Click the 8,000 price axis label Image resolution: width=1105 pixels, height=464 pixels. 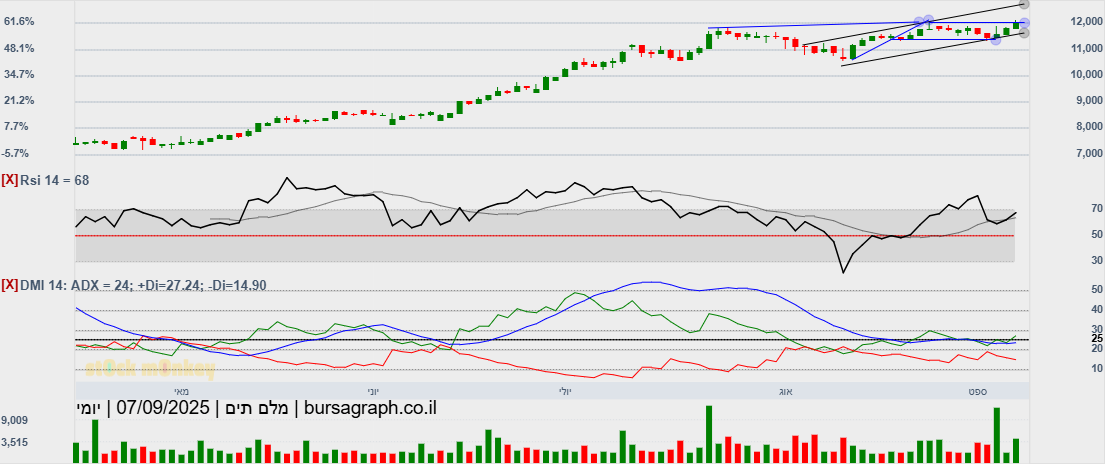1089,126
